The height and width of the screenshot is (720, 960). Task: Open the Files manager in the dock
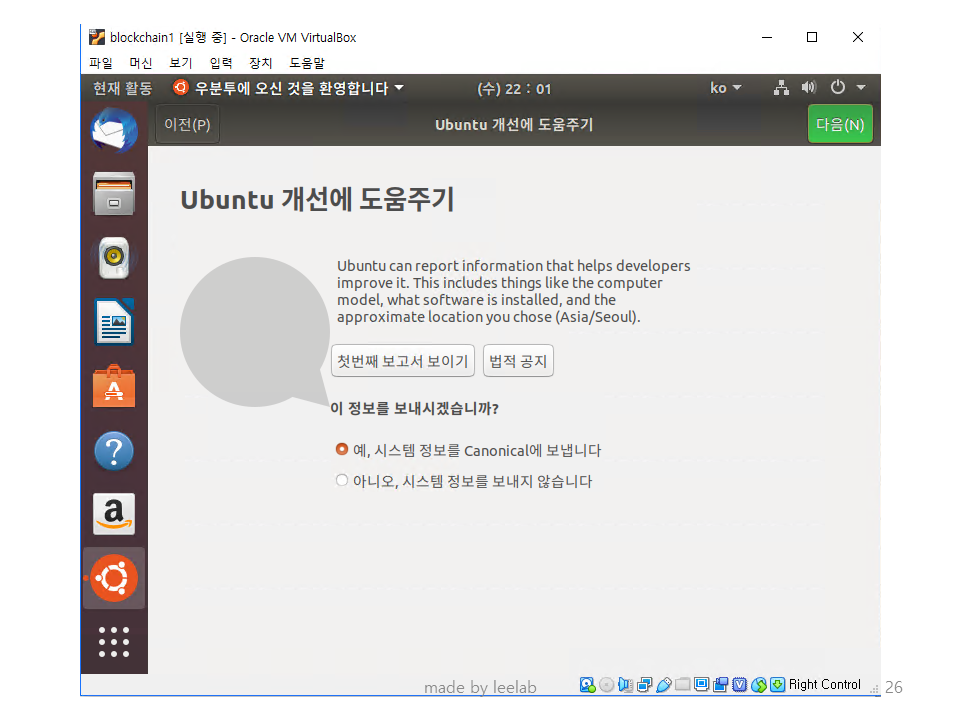(114, 193)
